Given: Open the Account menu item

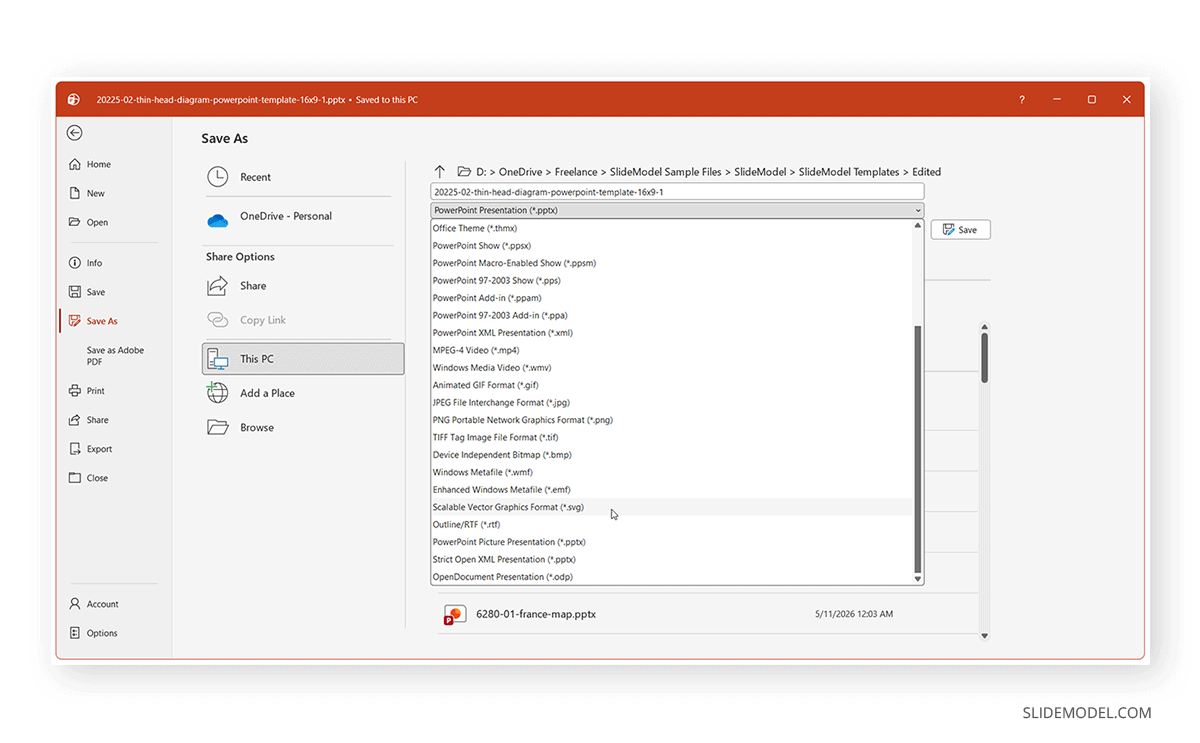Looking at the screenshot, I should pyautogui.click(x=102, y=604).
